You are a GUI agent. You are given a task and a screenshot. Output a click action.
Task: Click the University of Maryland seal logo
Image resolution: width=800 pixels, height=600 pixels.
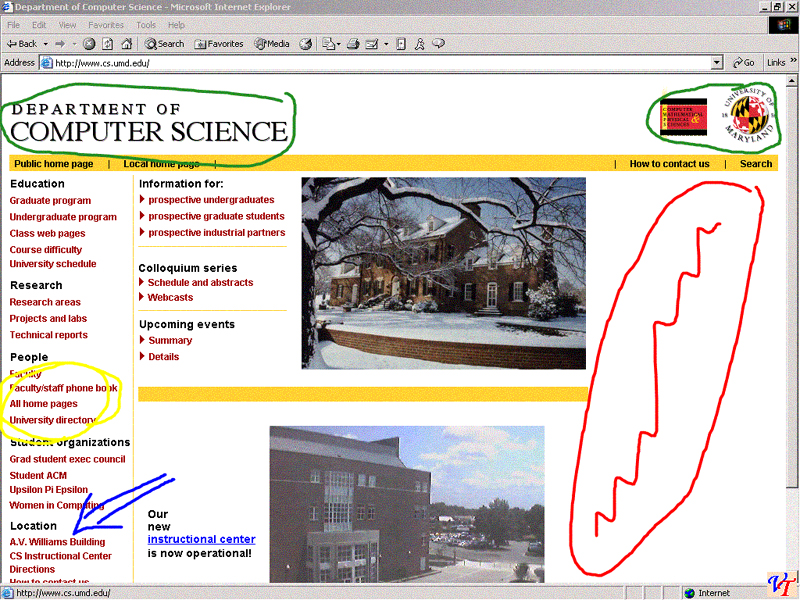click(748, 116)
